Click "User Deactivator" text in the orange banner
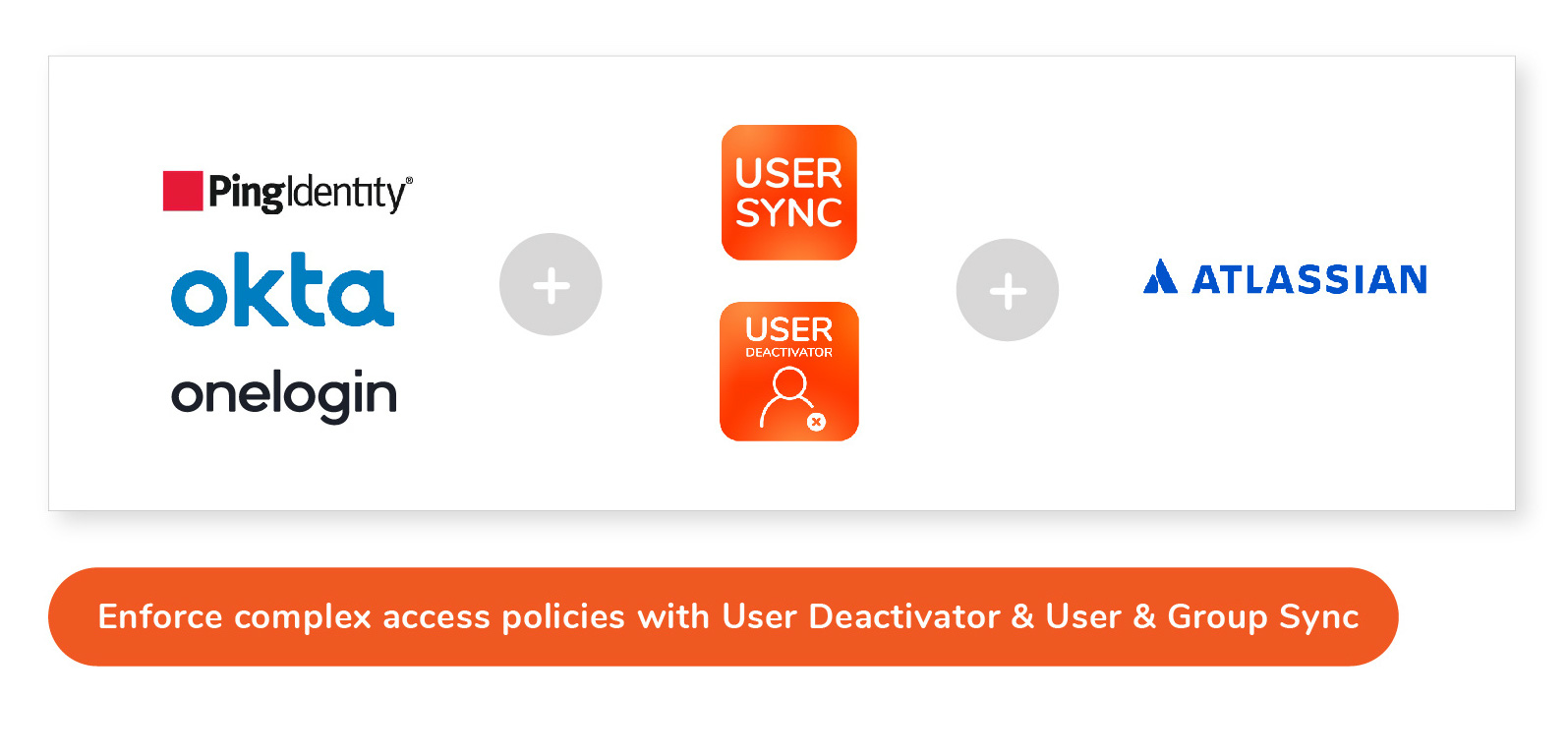1568x756 pixels. [860, 616]
